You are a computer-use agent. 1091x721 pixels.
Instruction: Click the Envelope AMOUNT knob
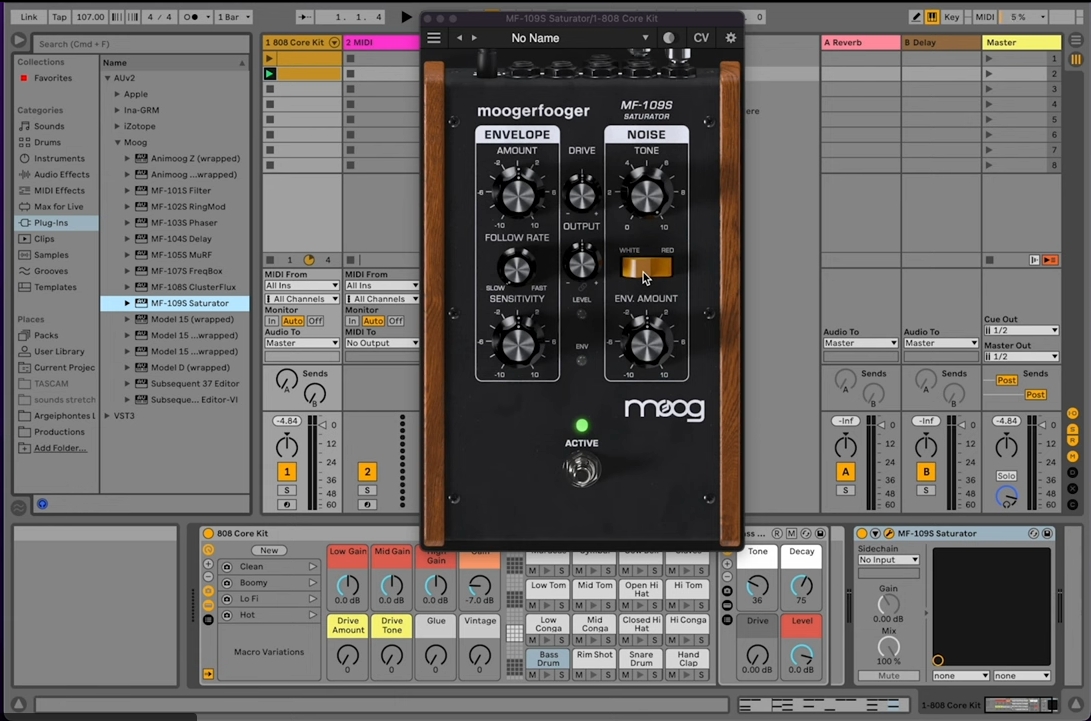pos(517,193)
